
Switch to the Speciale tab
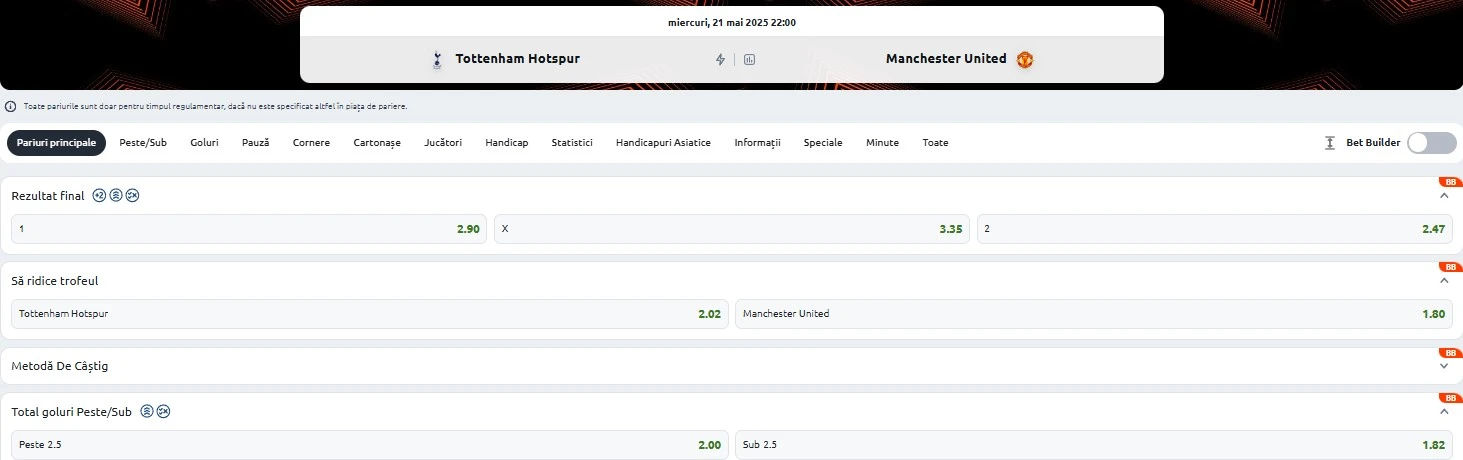coord(823,143)
